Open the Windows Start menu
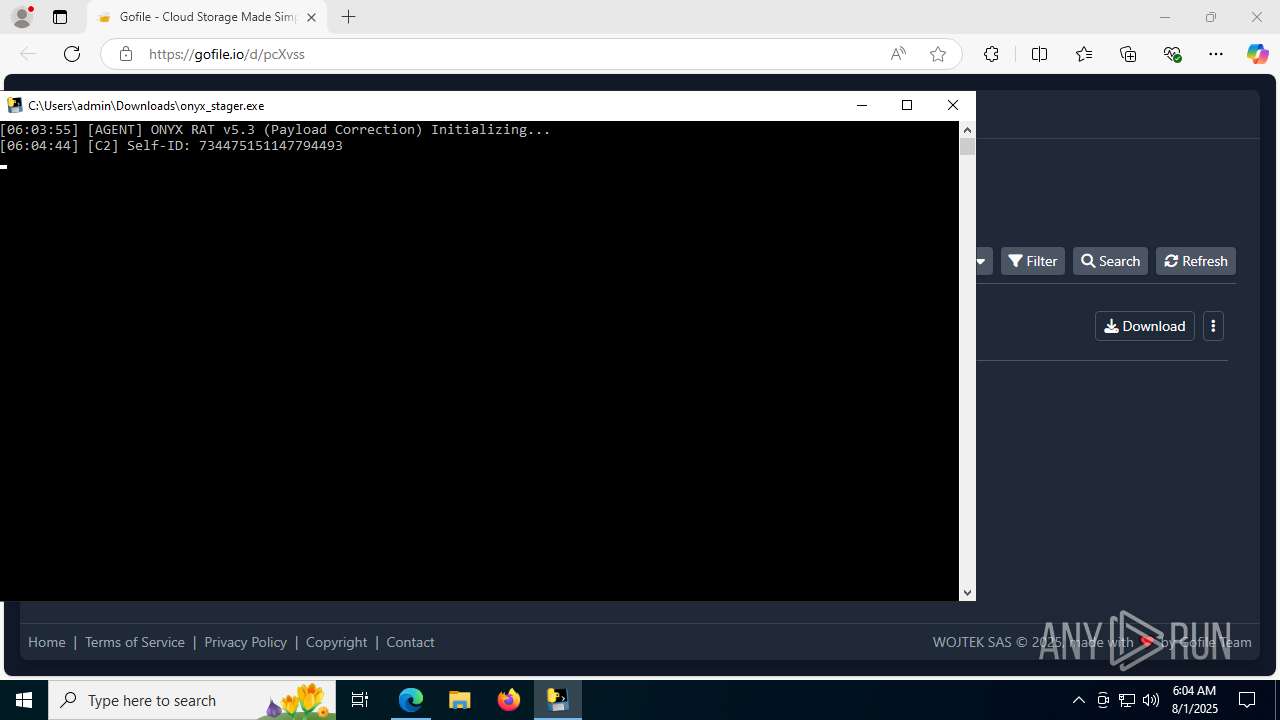The width and height of the screenshot is (1280, 720). 24,700
